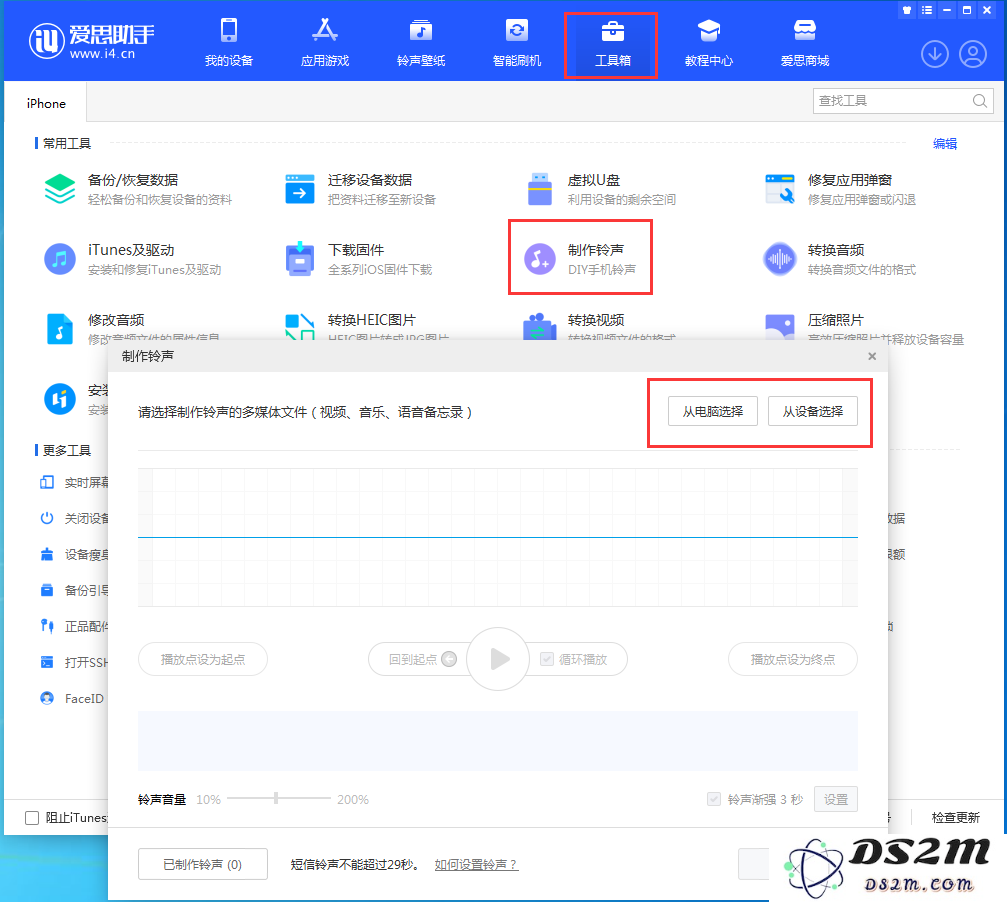Click the list menu icon in title bar

point(927,10)
